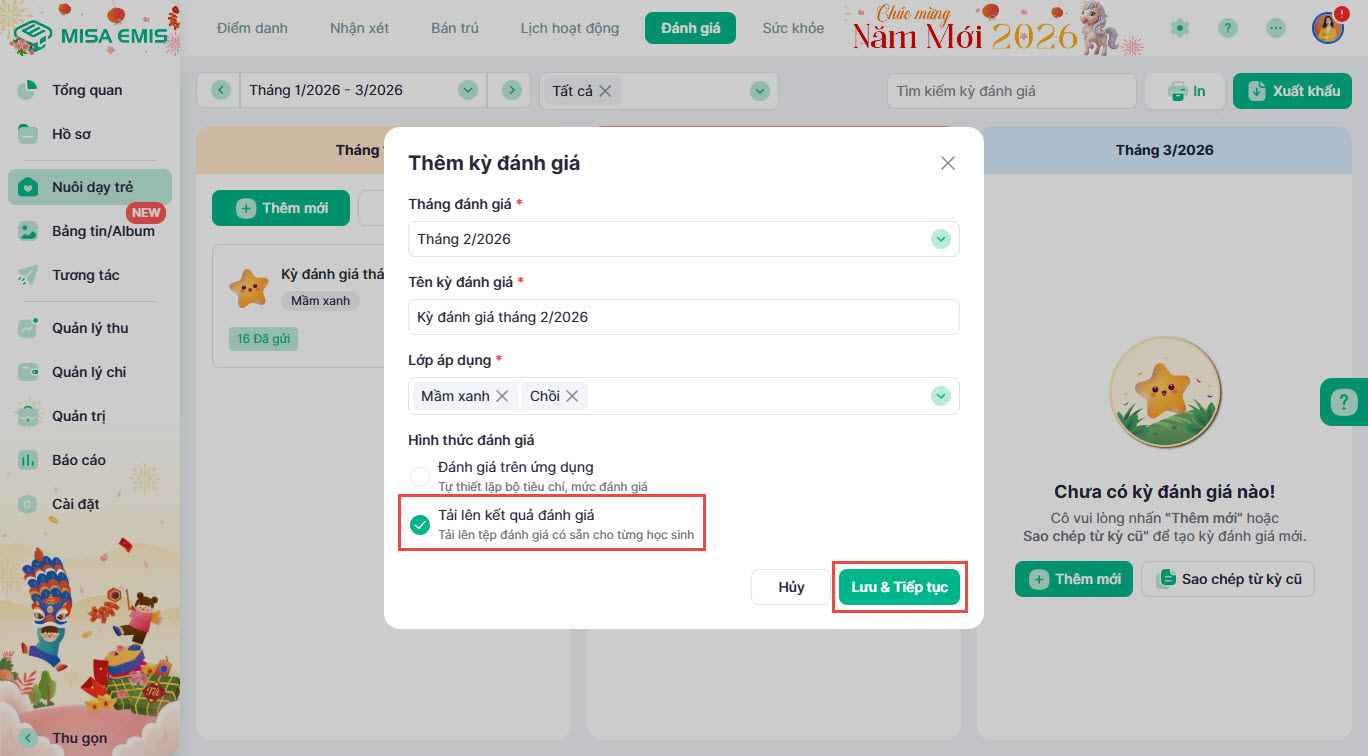Select Đánh giá trên ứng dụng radio option
The height and width of the screenshot is (756, 1368).
420,476
